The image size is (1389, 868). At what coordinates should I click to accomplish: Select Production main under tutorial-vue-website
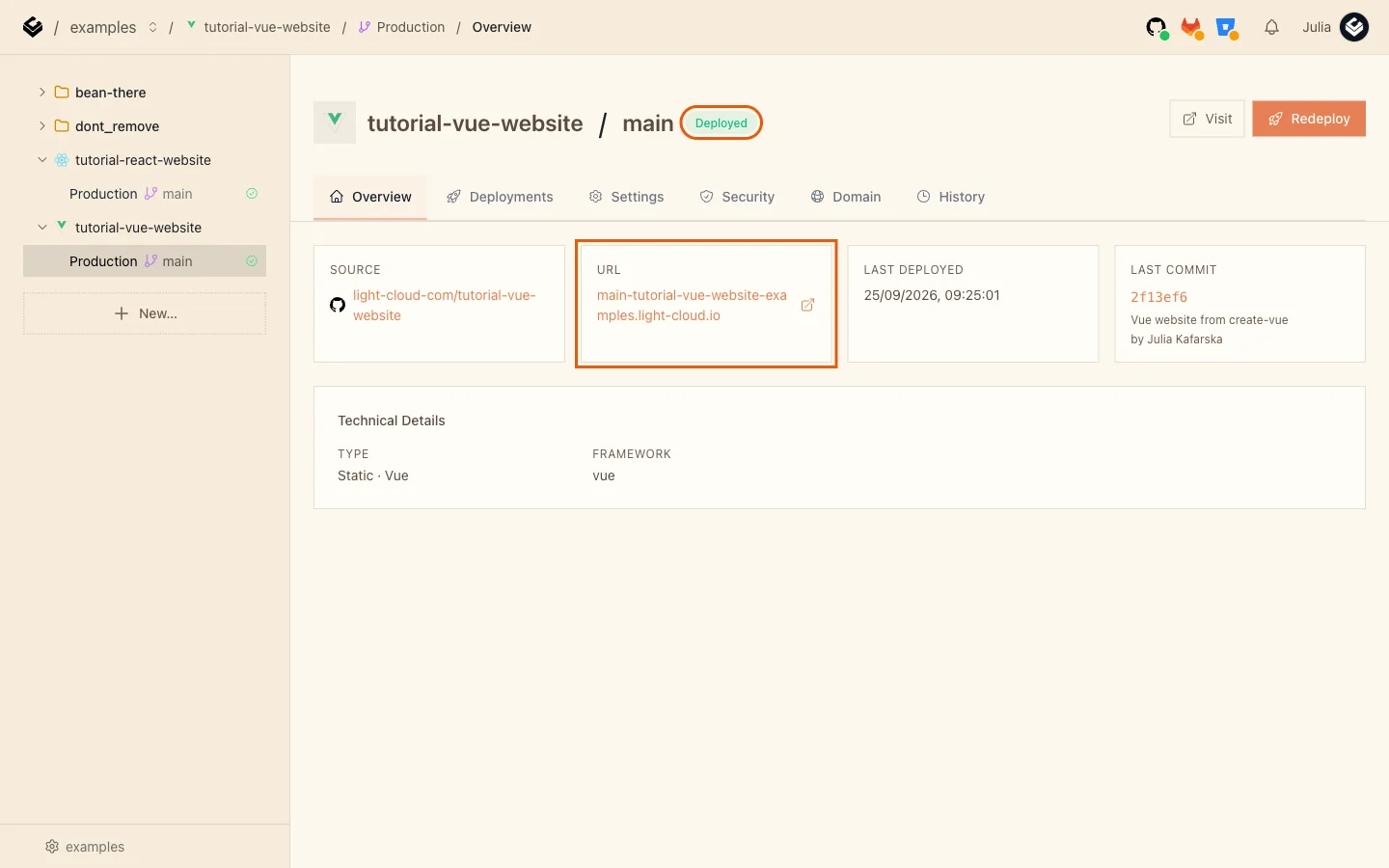click(145, 261)
